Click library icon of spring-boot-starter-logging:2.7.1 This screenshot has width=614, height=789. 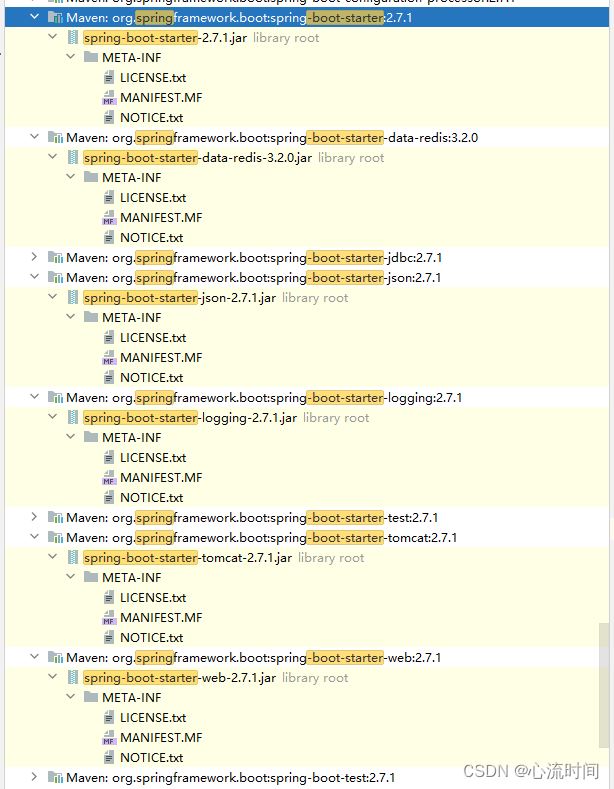(55, 398)
